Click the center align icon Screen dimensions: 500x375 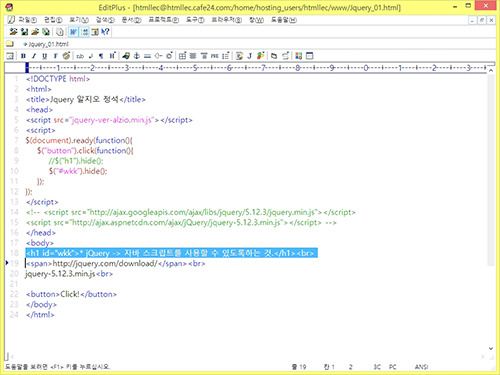193,56
